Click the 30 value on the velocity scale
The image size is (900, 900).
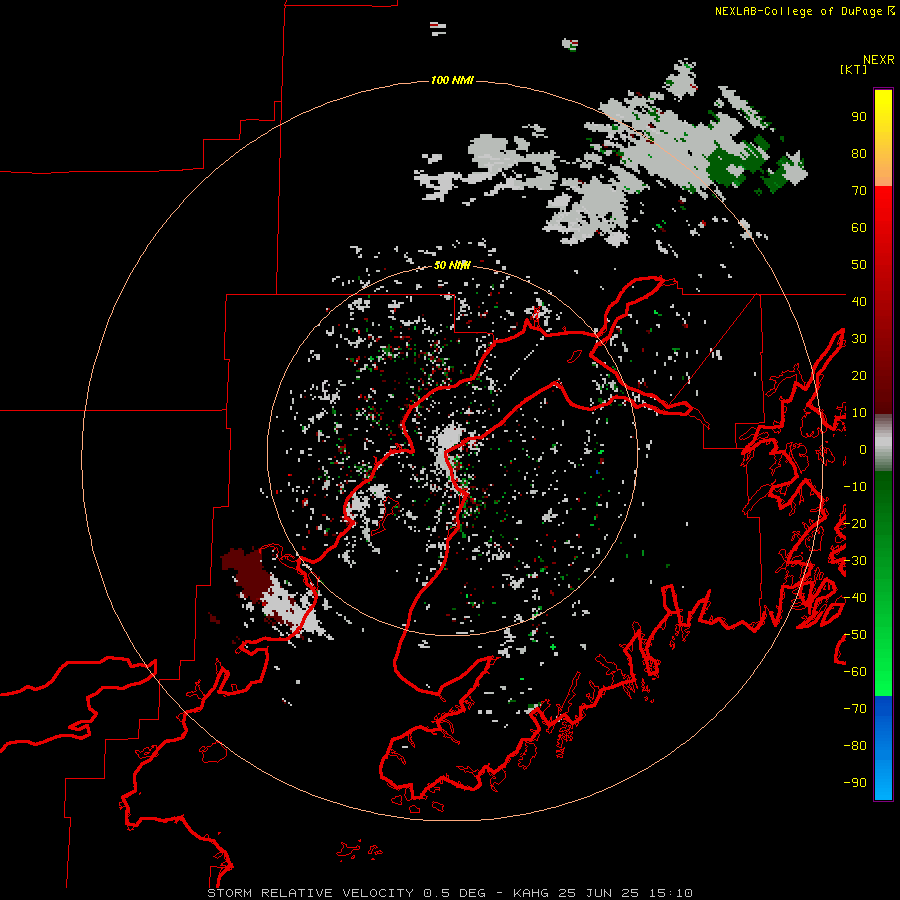click(x=859, y=339)
